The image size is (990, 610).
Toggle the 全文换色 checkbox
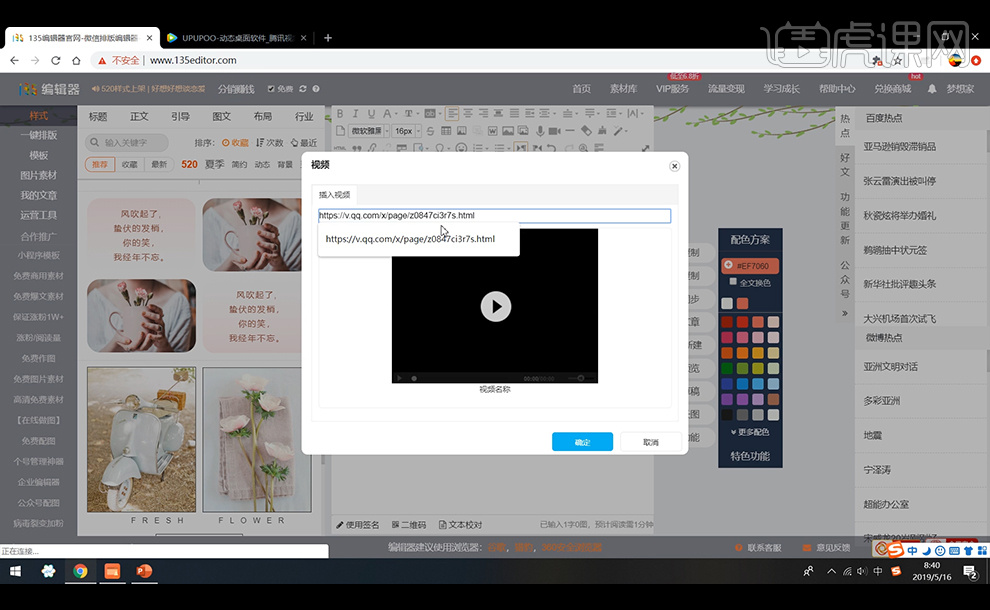733,282
